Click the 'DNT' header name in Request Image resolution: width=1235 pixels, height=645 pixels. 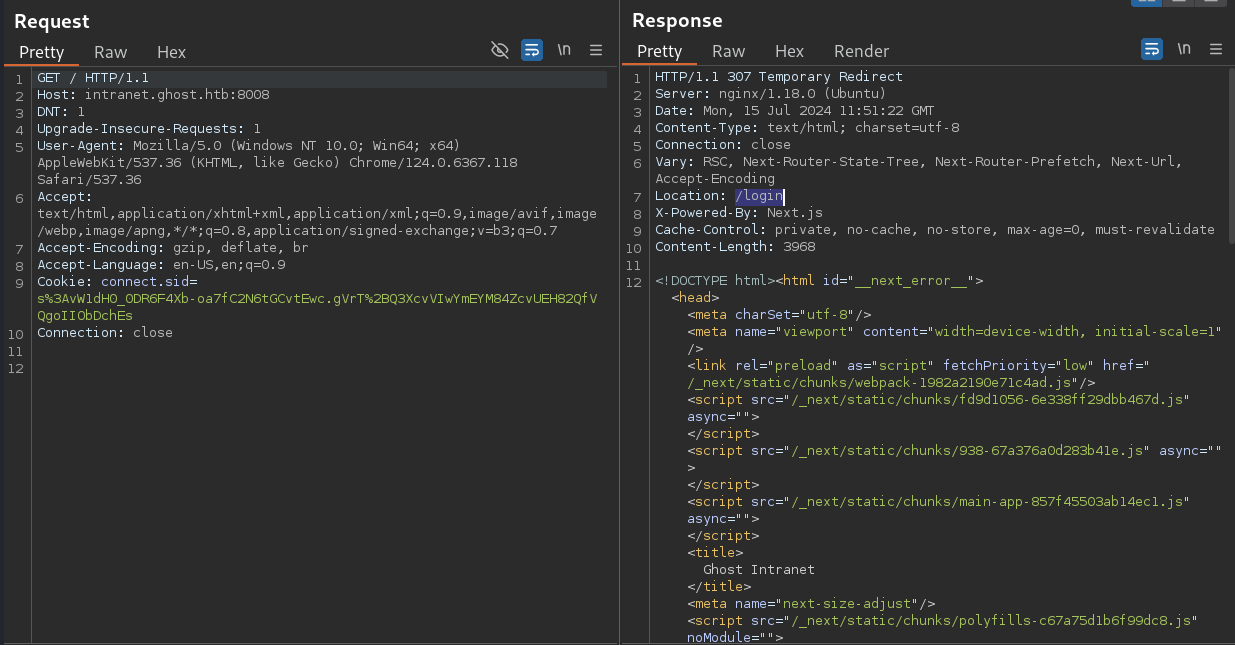tap(49, 112)
